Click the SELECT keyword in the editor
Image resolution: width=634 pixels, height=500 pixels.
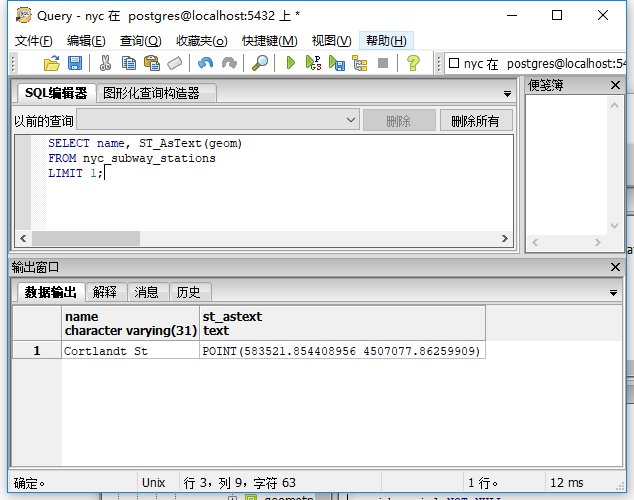coord(69,143)
